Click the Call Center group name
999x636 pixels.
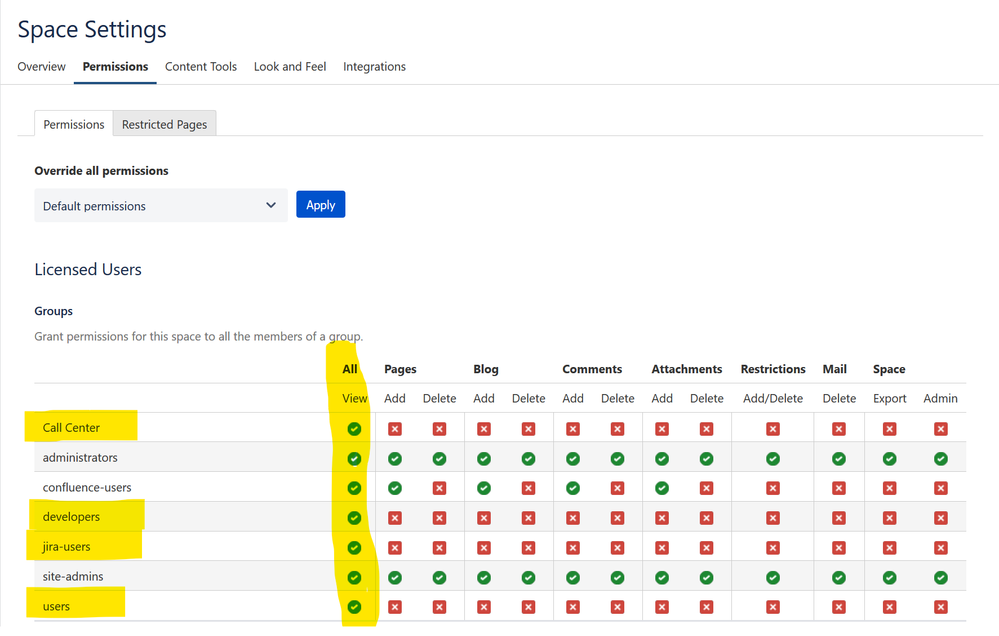[x=71, y=428]
